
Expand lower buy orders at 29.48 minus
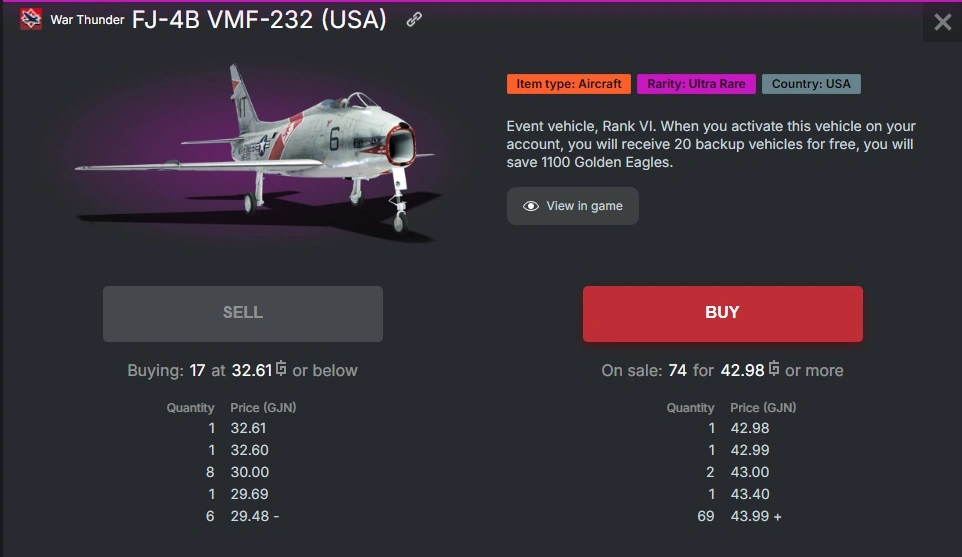click(274, 516)
